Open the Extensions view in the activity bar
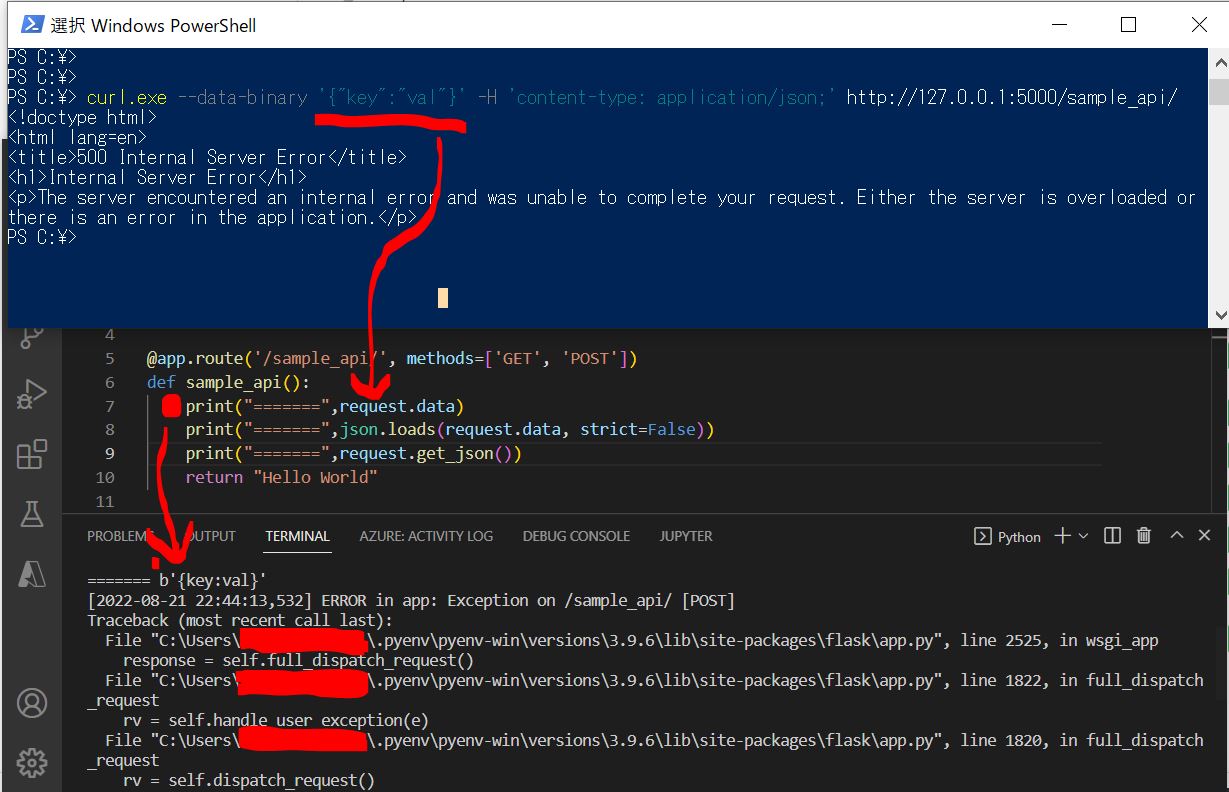The image size is (1229, 792). point(32,455)
